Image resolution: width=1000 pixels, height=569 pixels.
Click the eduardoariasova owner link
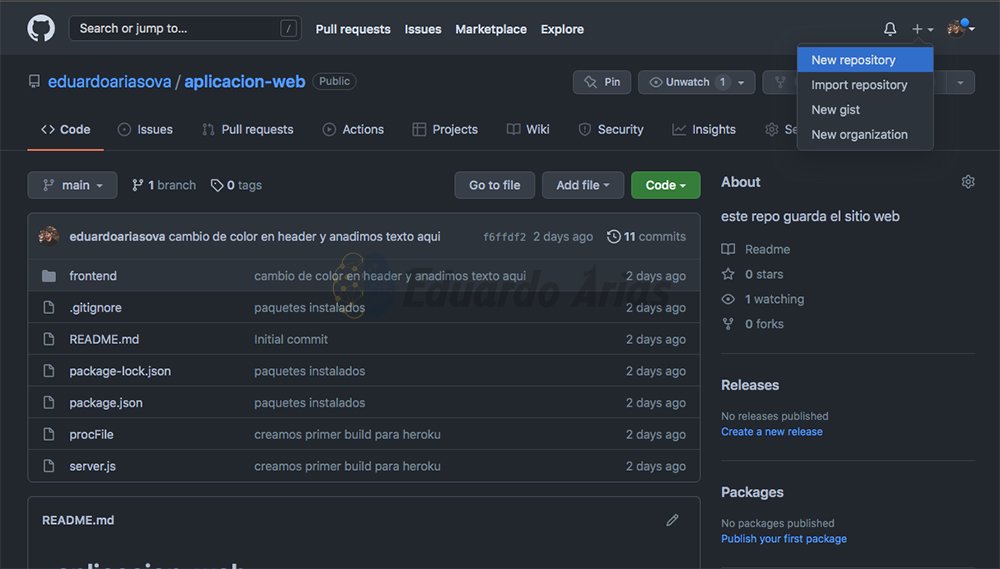(x=109, y=82)
